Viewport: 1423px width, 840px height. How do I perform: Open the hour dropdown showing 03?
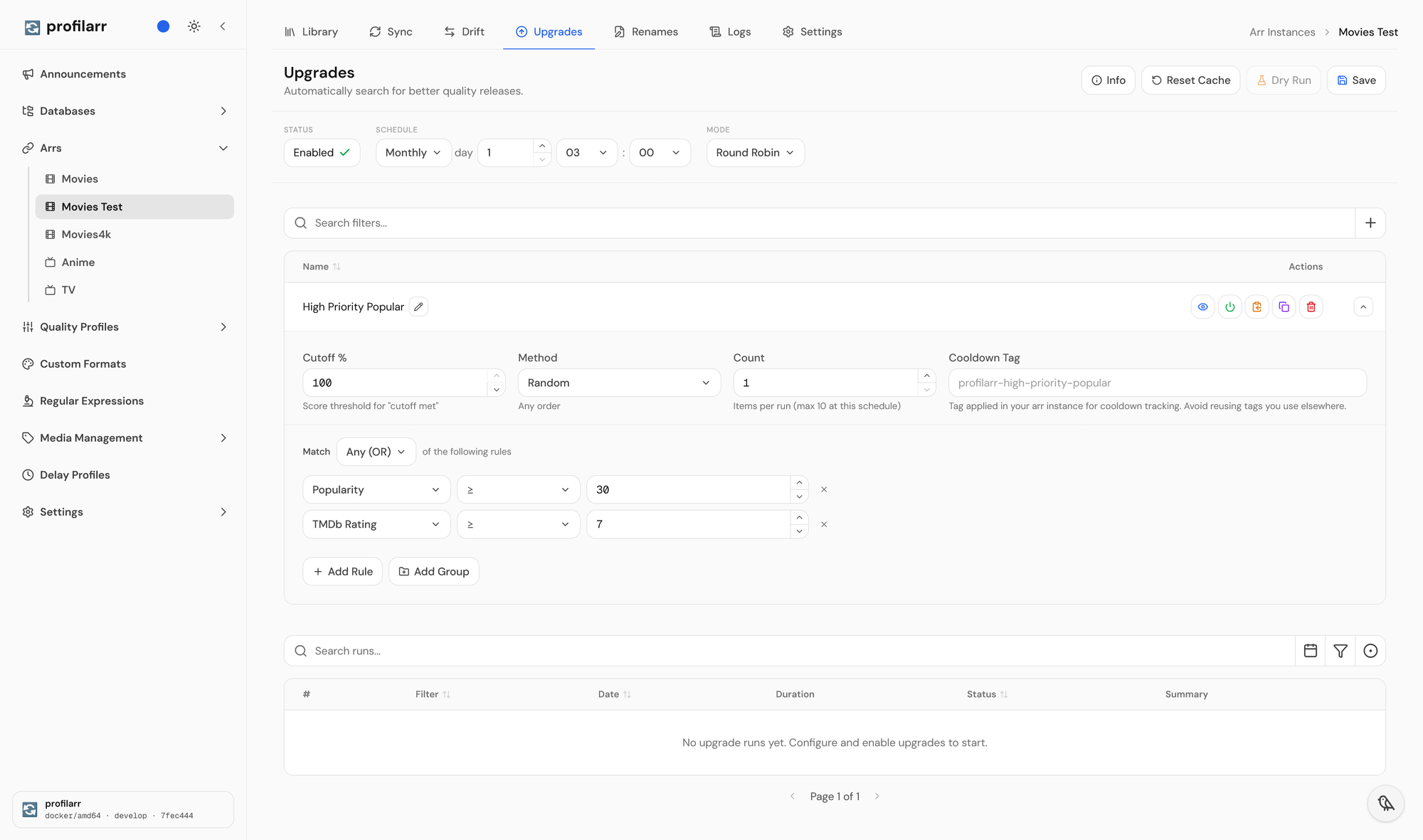(586, 153)
